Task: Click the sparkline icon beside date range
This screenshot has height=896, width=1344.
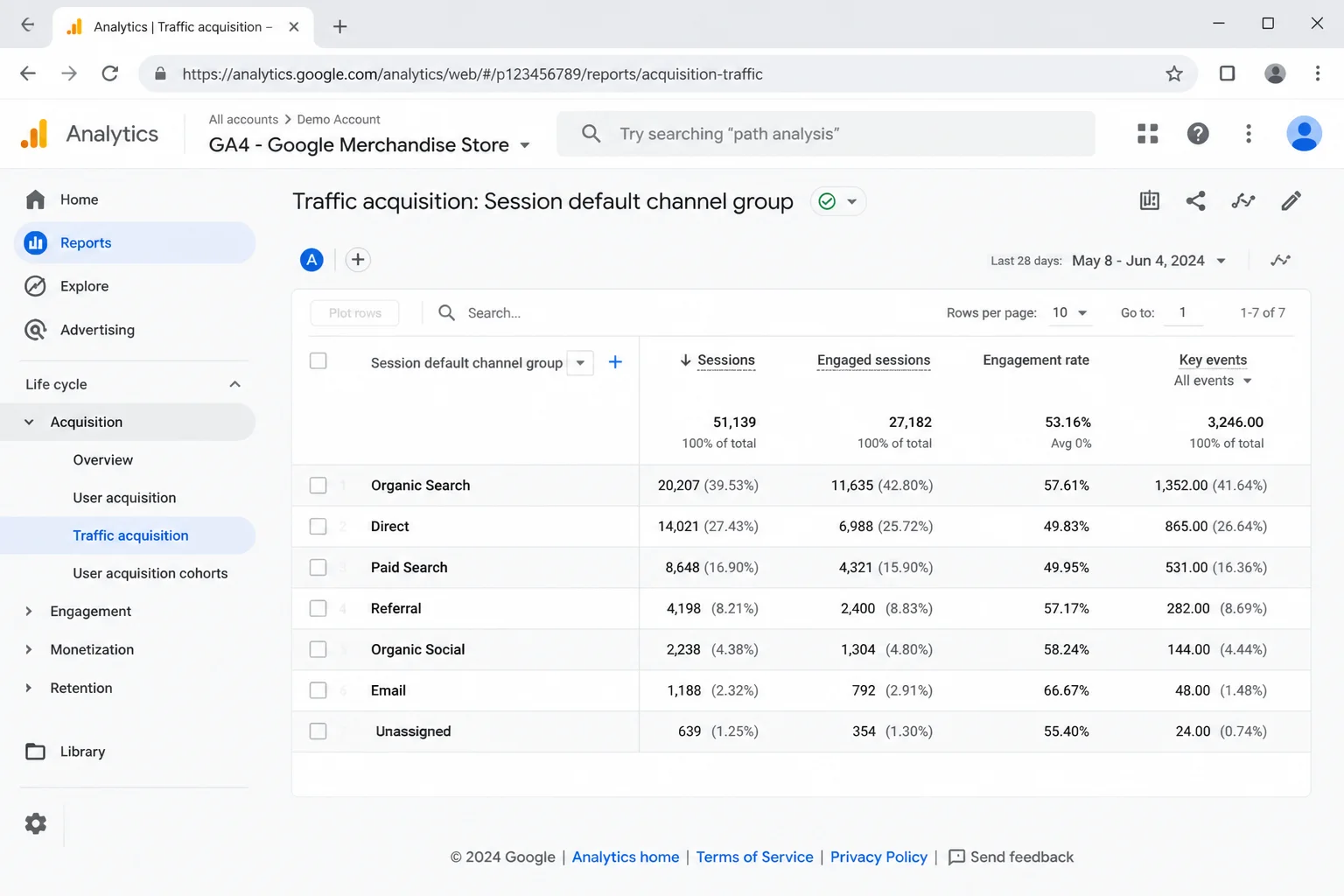Action: pyautogui.click(x=1281, y=260)
